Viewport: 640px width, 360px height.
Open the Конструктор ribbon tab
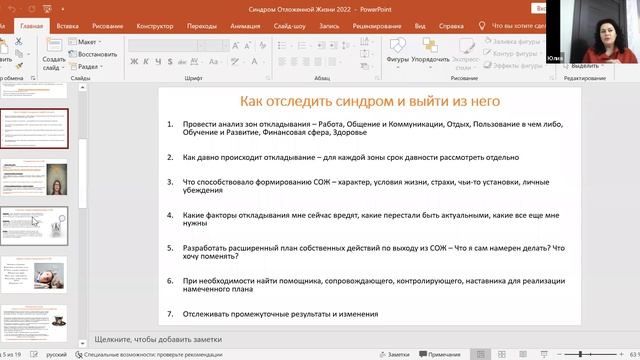(155, 26)
